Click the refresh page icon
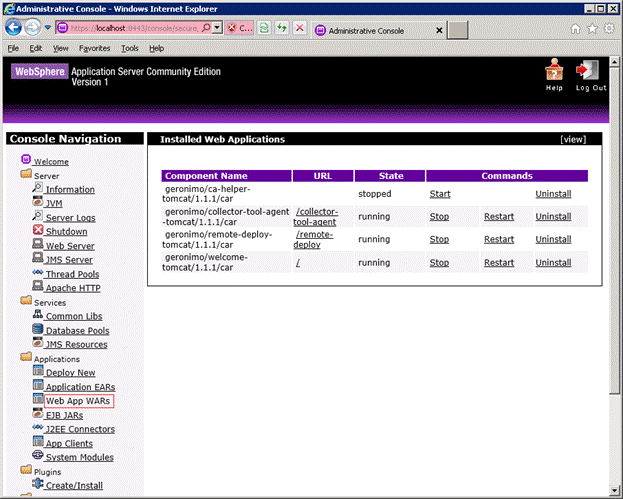This screenshot has height=499, width=623. pyautogui.click(x=282, y=28)
